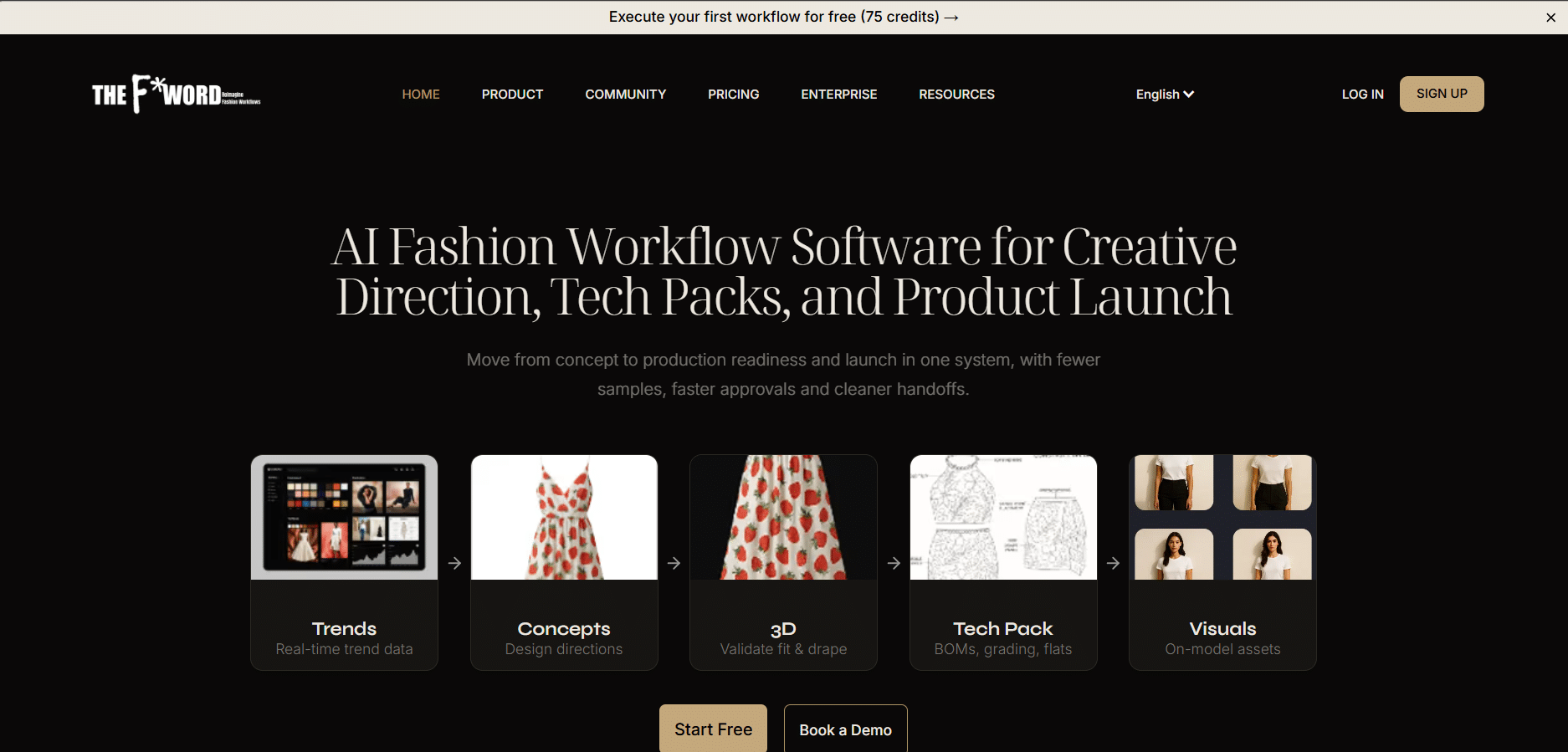Open the Pricing page

(x=734, y=95)
